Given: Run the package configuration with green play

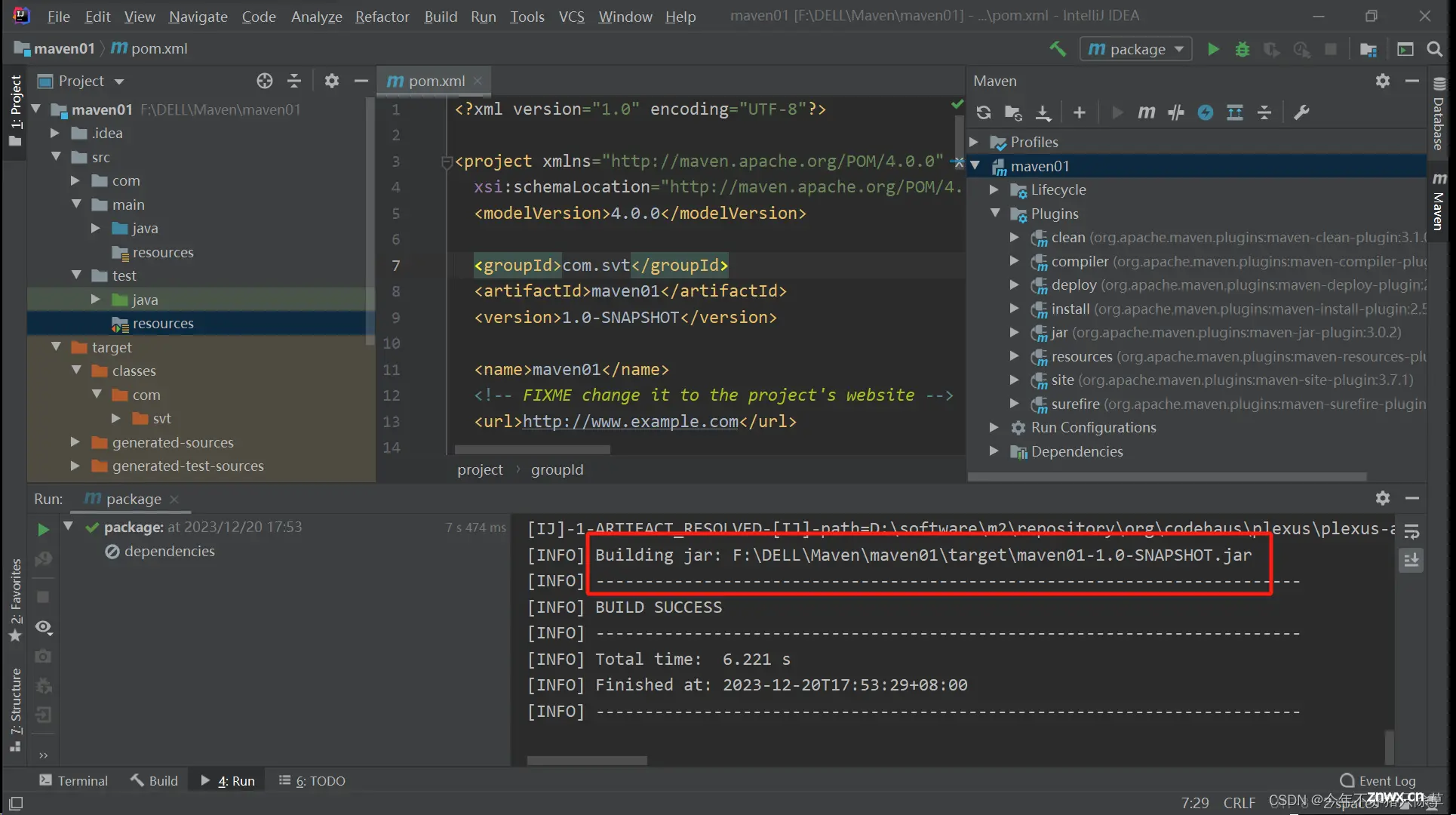Looking at the screenshot, I should click(x=1213, y=49).
